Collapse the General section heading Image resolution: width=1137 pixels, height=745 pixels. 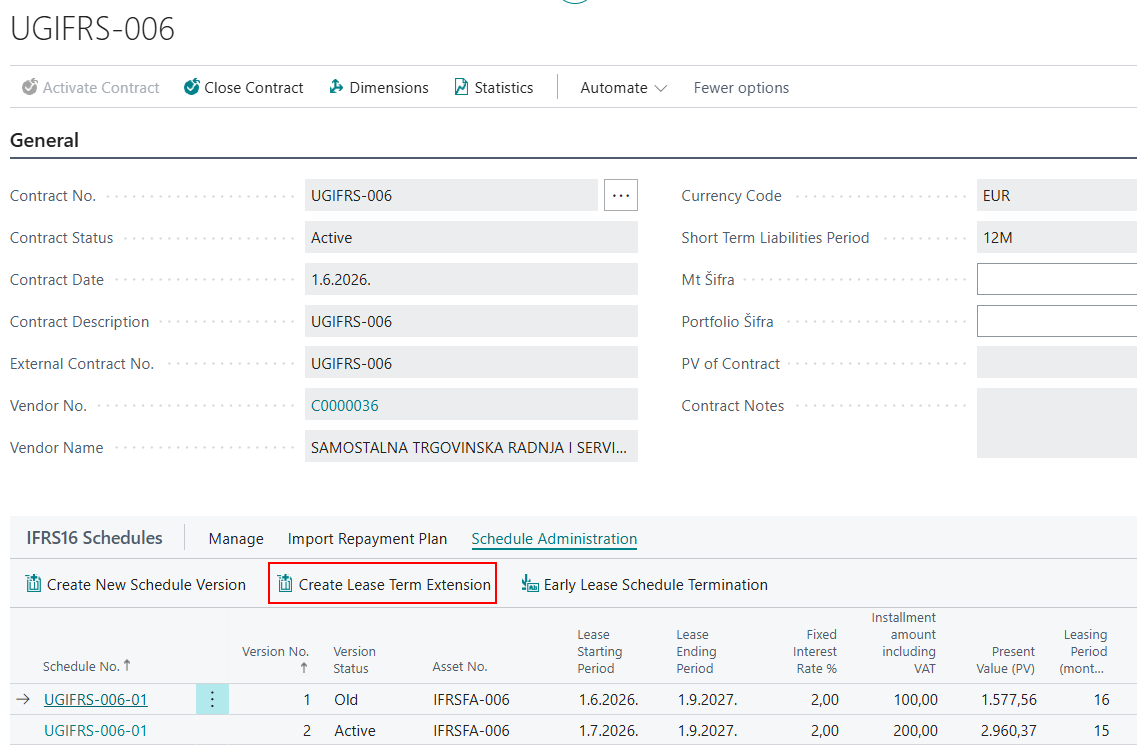pyautogui.click(x=44, y=140)
